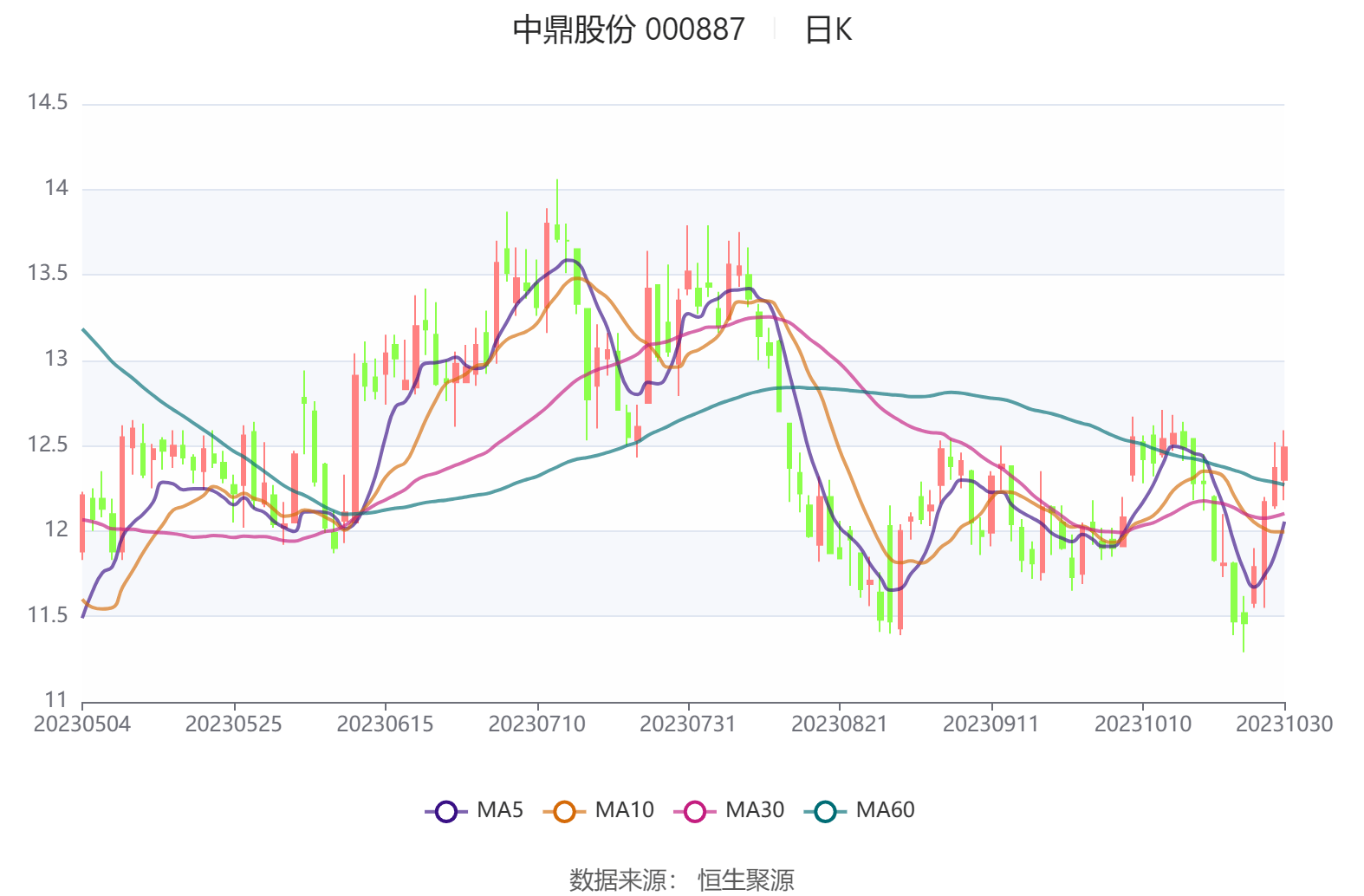This screenshot has width=1364, height=896.
Task: Click the 14.5 y-axis price label
Action: click(x=47, y=102)
